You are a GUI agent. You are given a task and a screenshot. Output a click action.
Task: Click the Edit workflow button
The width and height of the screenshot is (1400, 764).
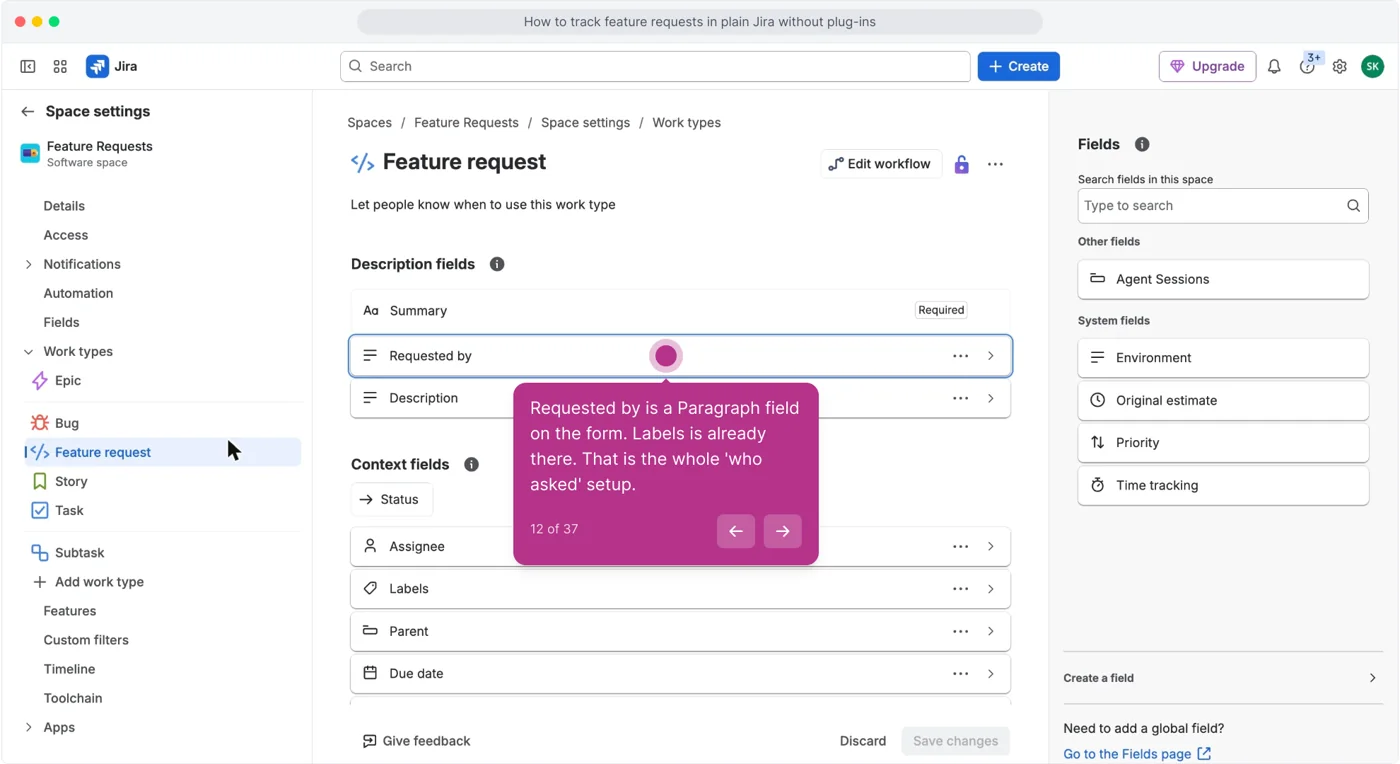click(880, 164)
